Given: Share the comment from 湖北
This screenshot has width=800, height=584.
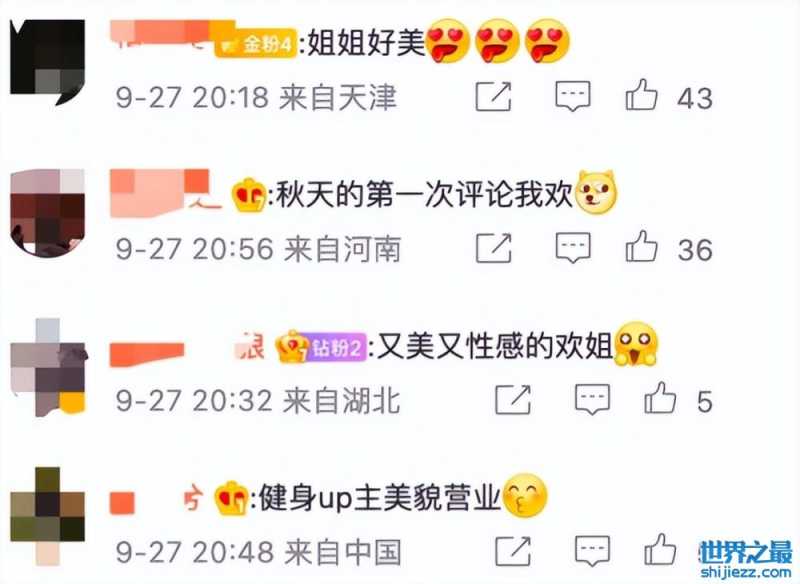Looking at the screenshot, I should pos(513,399).
